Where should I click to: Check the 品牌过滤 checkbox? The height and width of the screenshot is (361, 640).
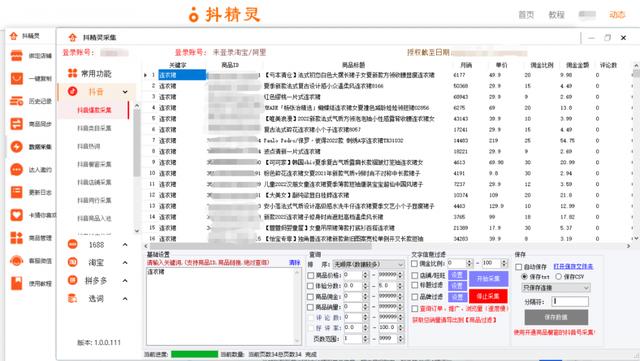pyautogui.click(x=415, y=297)
